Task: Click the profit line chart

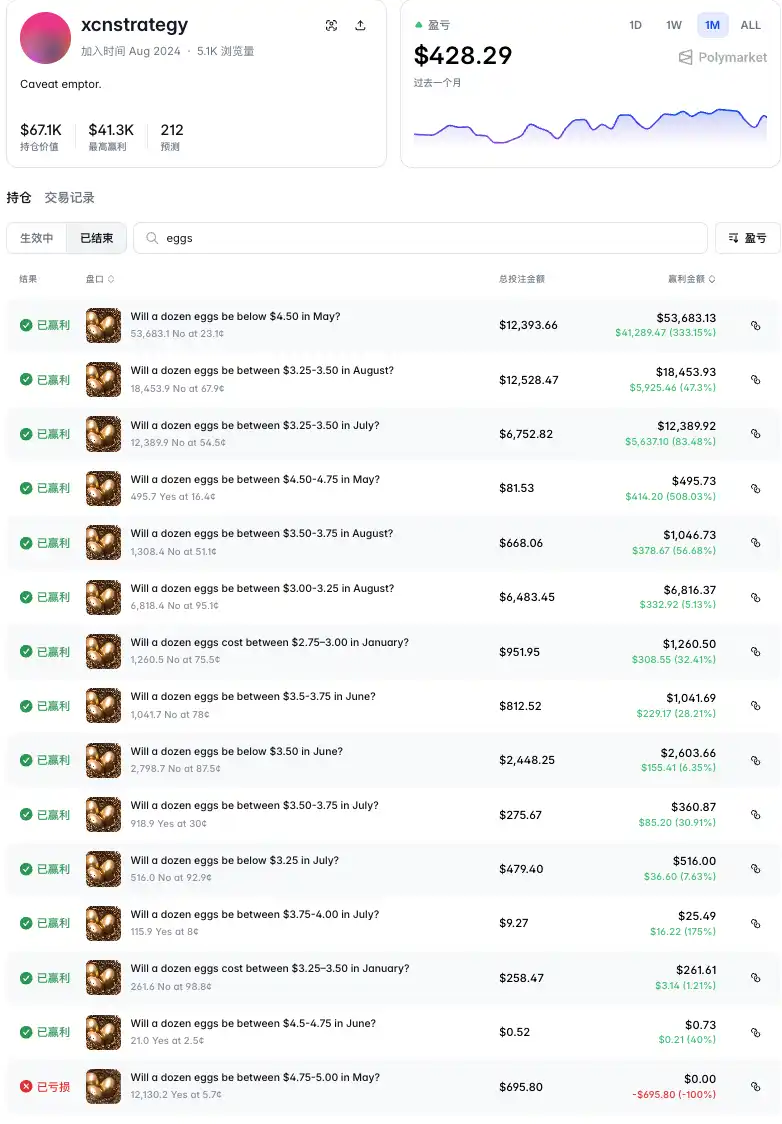Action: click(x=590, y=126)
